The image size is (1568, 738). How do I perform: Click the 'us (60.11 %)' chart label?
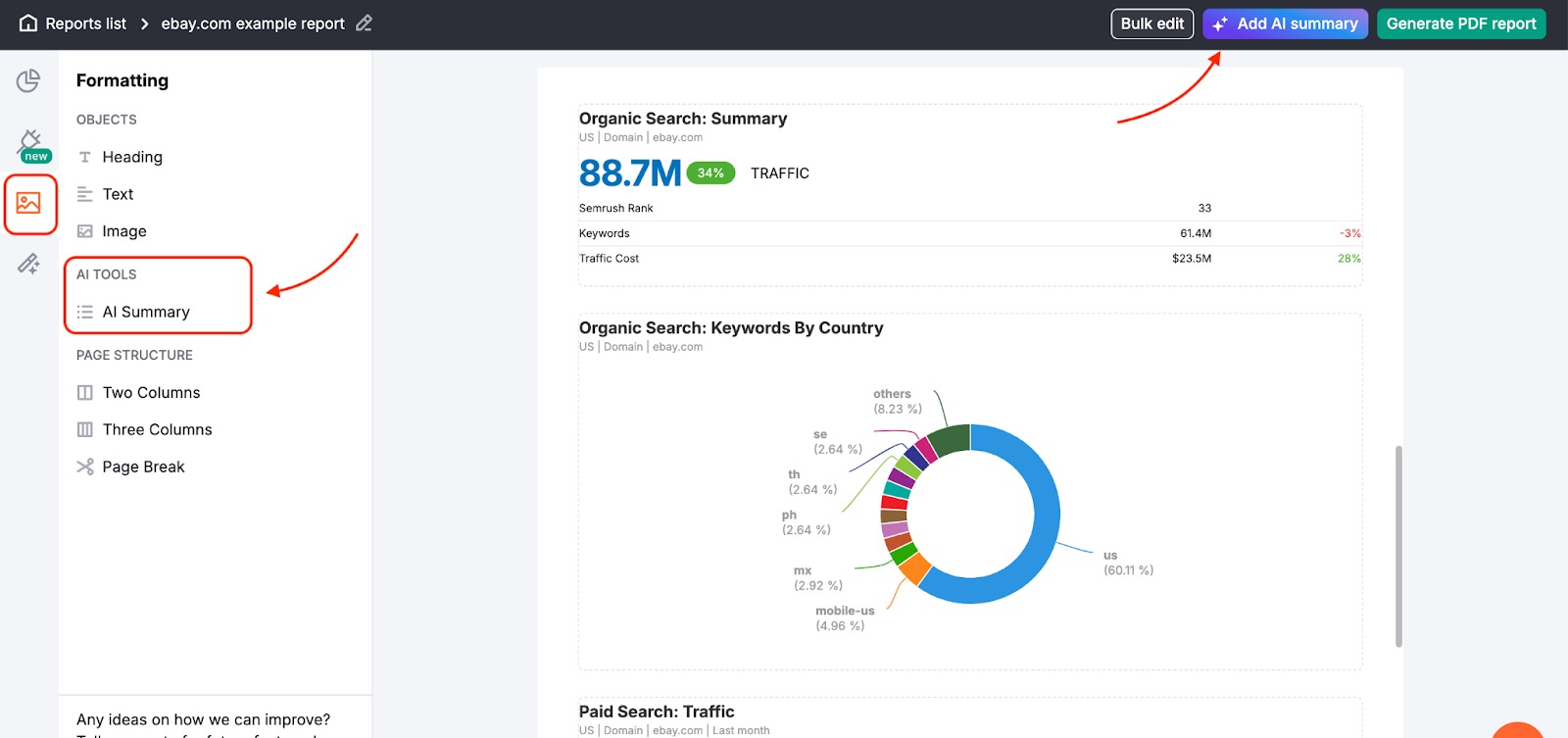[1128, 563]
